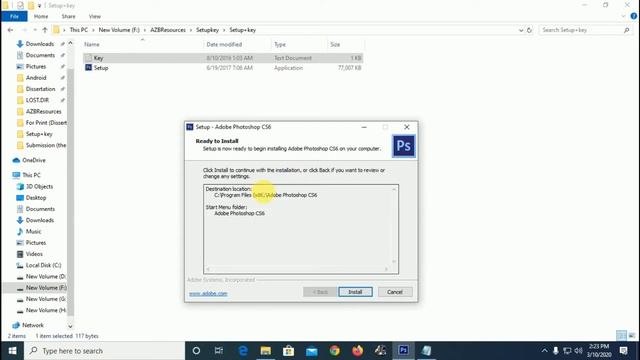
Task: Click the taskbar search box
Action: pyautogui.click(x=104, y=351)
